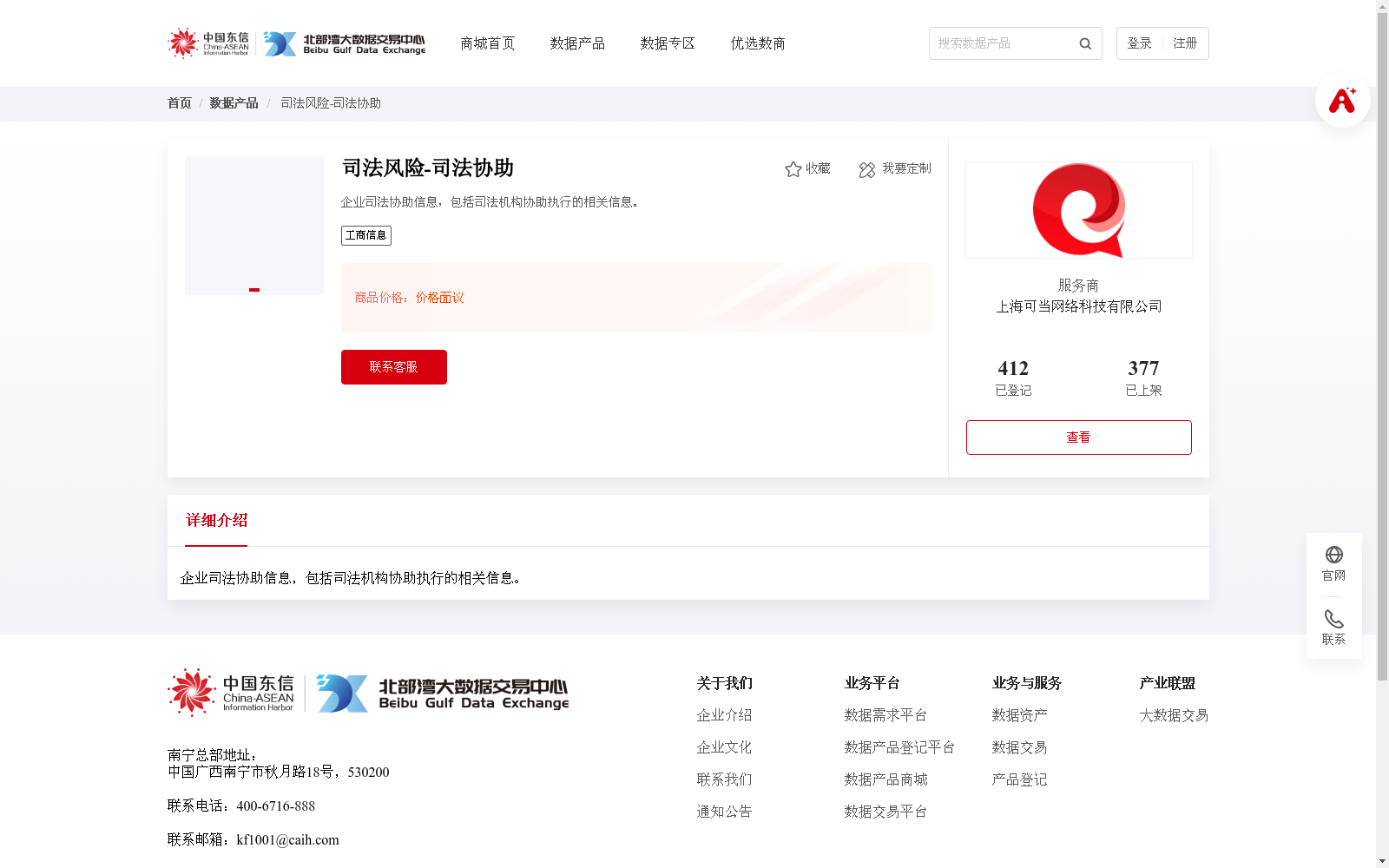Open footer link 企业介绍

click(724, 715)
